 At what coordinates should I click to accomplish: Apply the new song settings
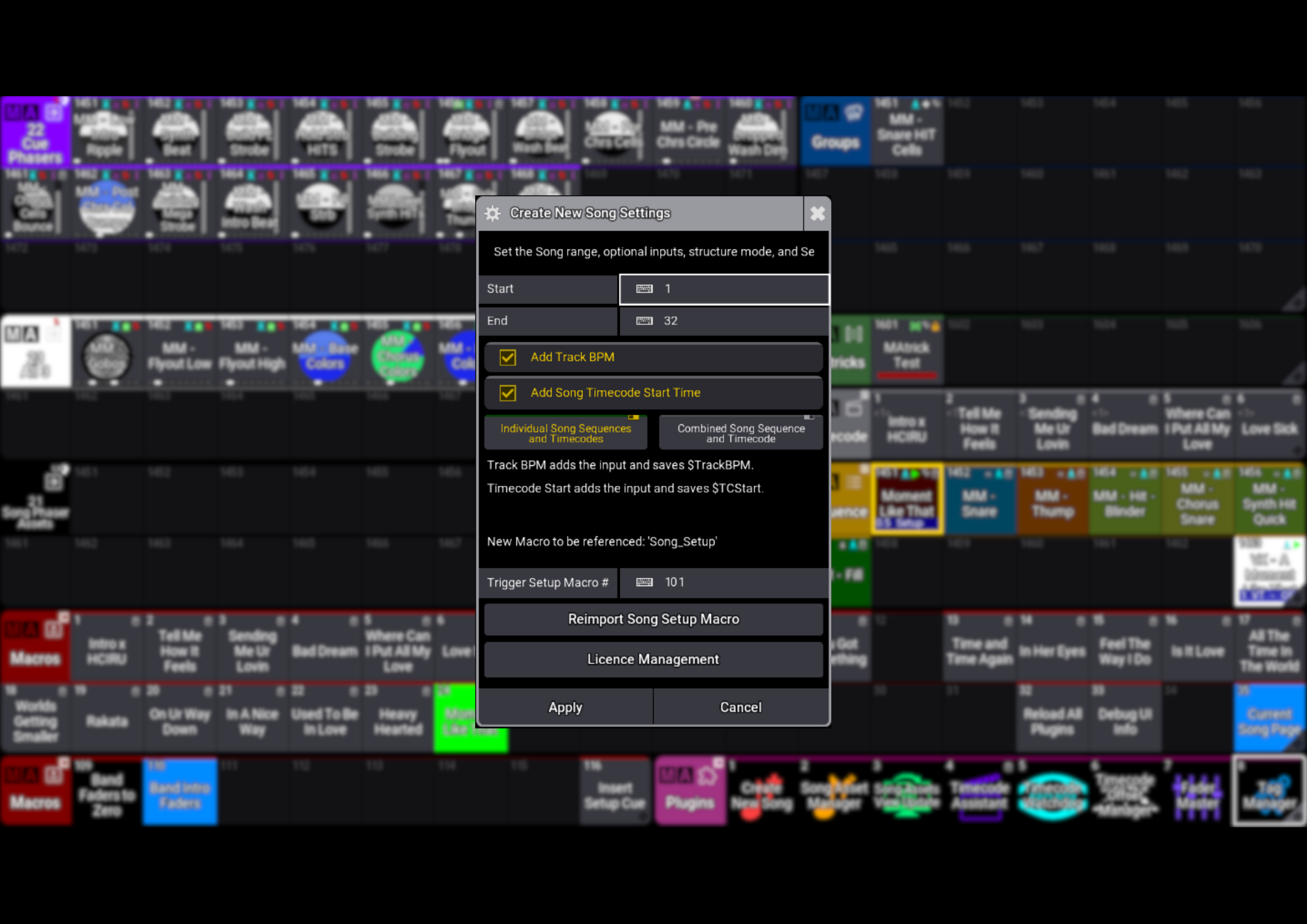(x=565, y=708)
